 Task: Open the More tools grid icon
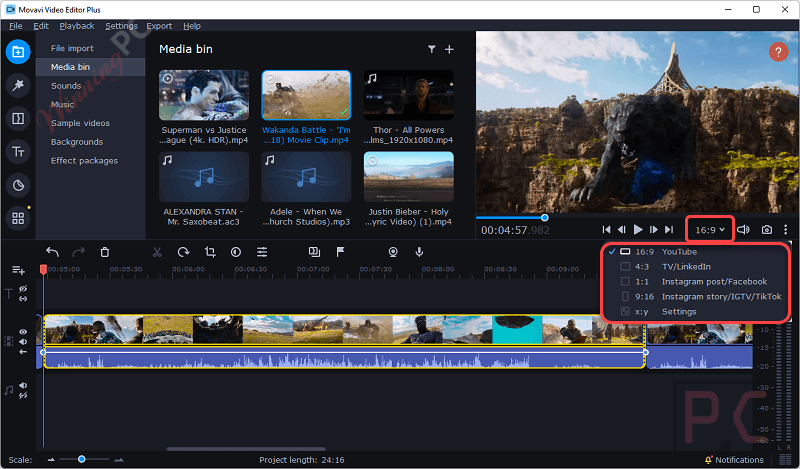click(x=18, y=218)
